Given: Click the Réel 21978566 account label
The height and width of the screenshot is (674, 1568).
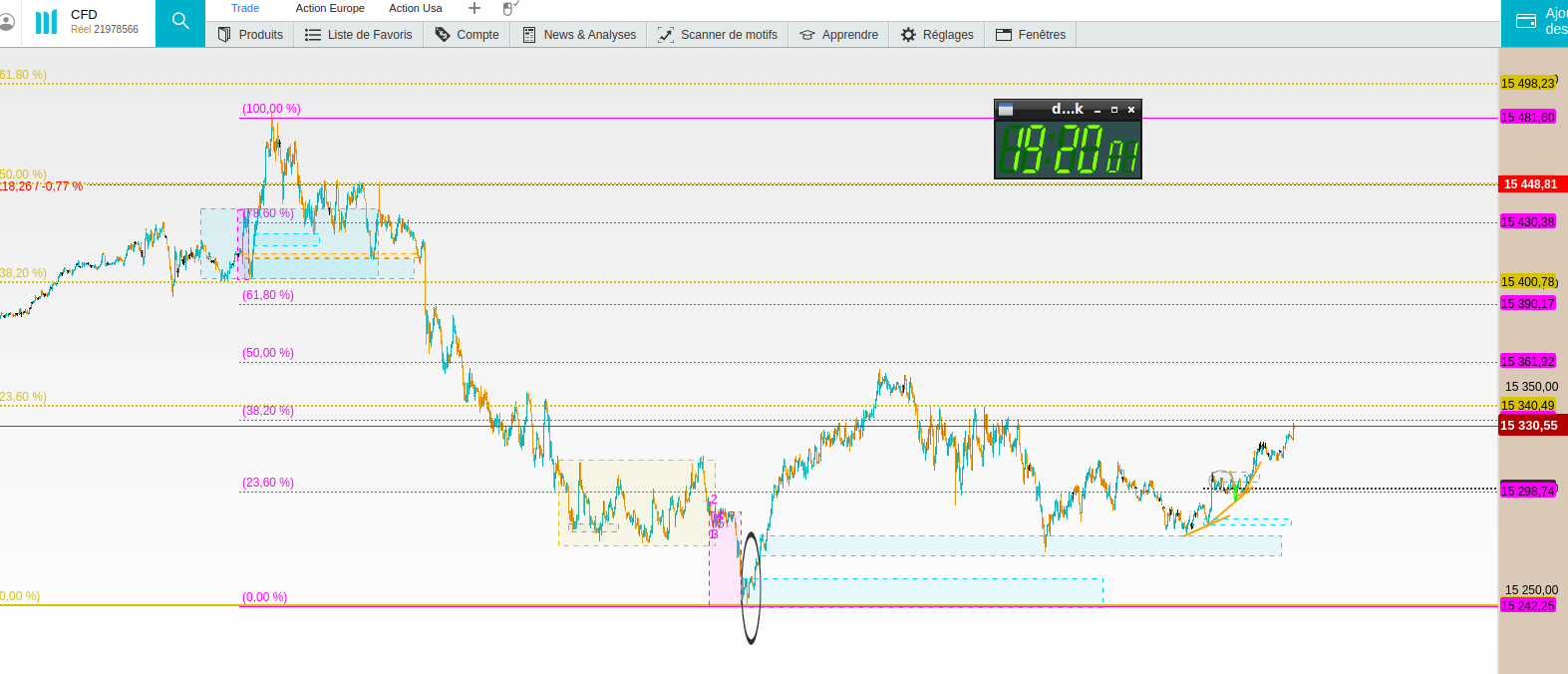Looking at the screenshot, I should (105, 30).
